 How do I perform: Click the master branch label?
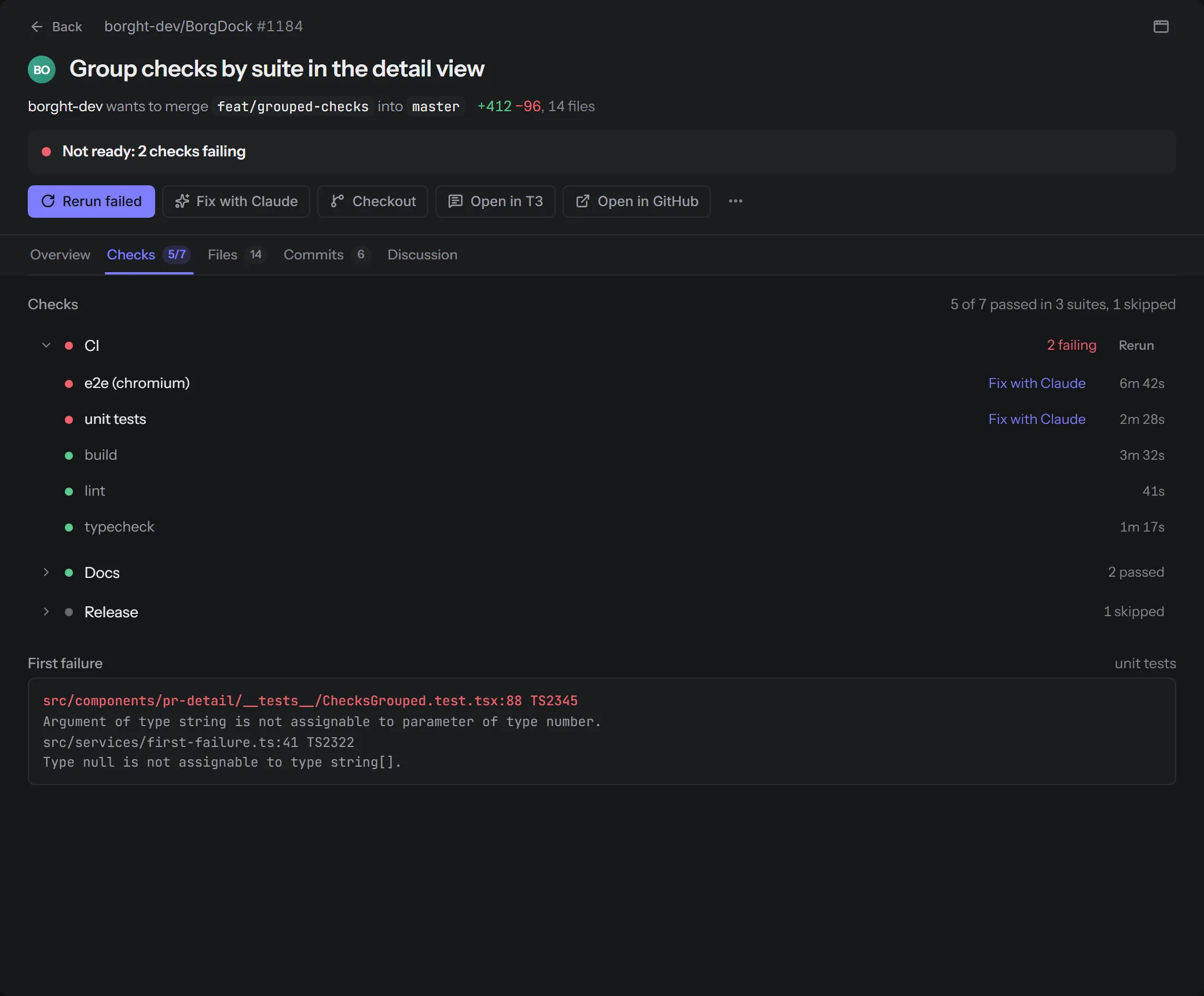click(x=436, y=107)
